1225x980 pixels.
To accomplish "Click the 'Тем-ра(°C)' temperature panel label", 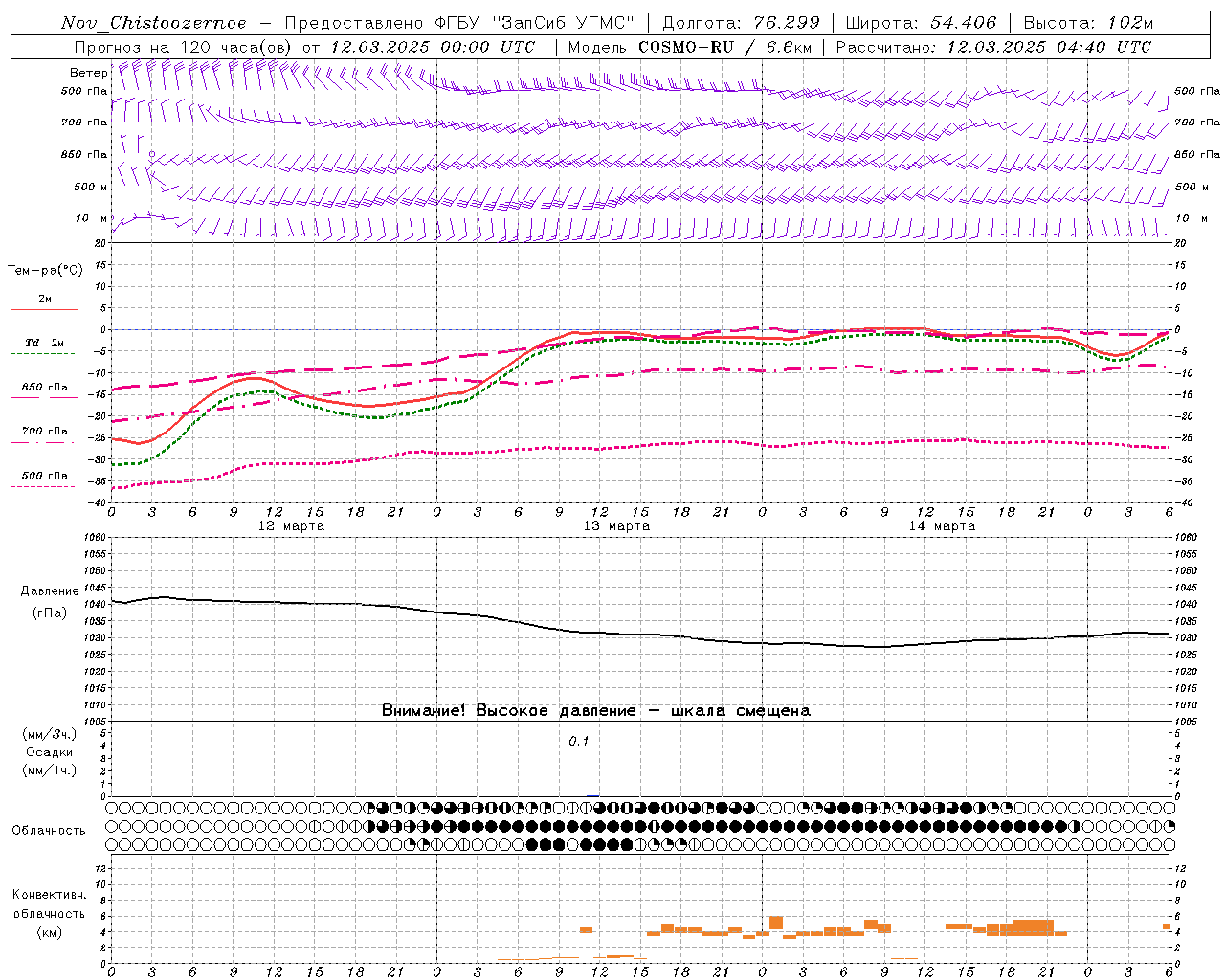I will point(45,271).
